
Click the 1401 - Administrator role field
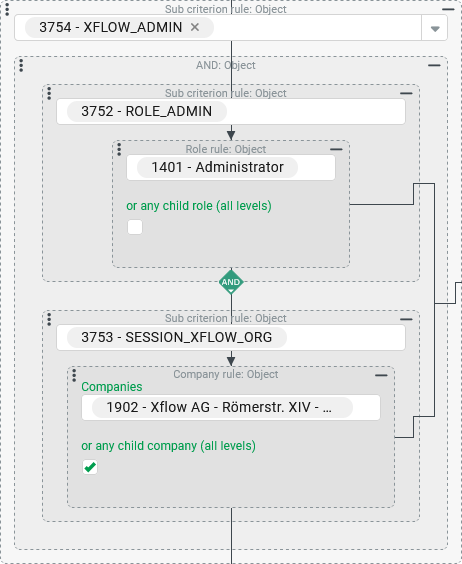[x=231, y=168]
